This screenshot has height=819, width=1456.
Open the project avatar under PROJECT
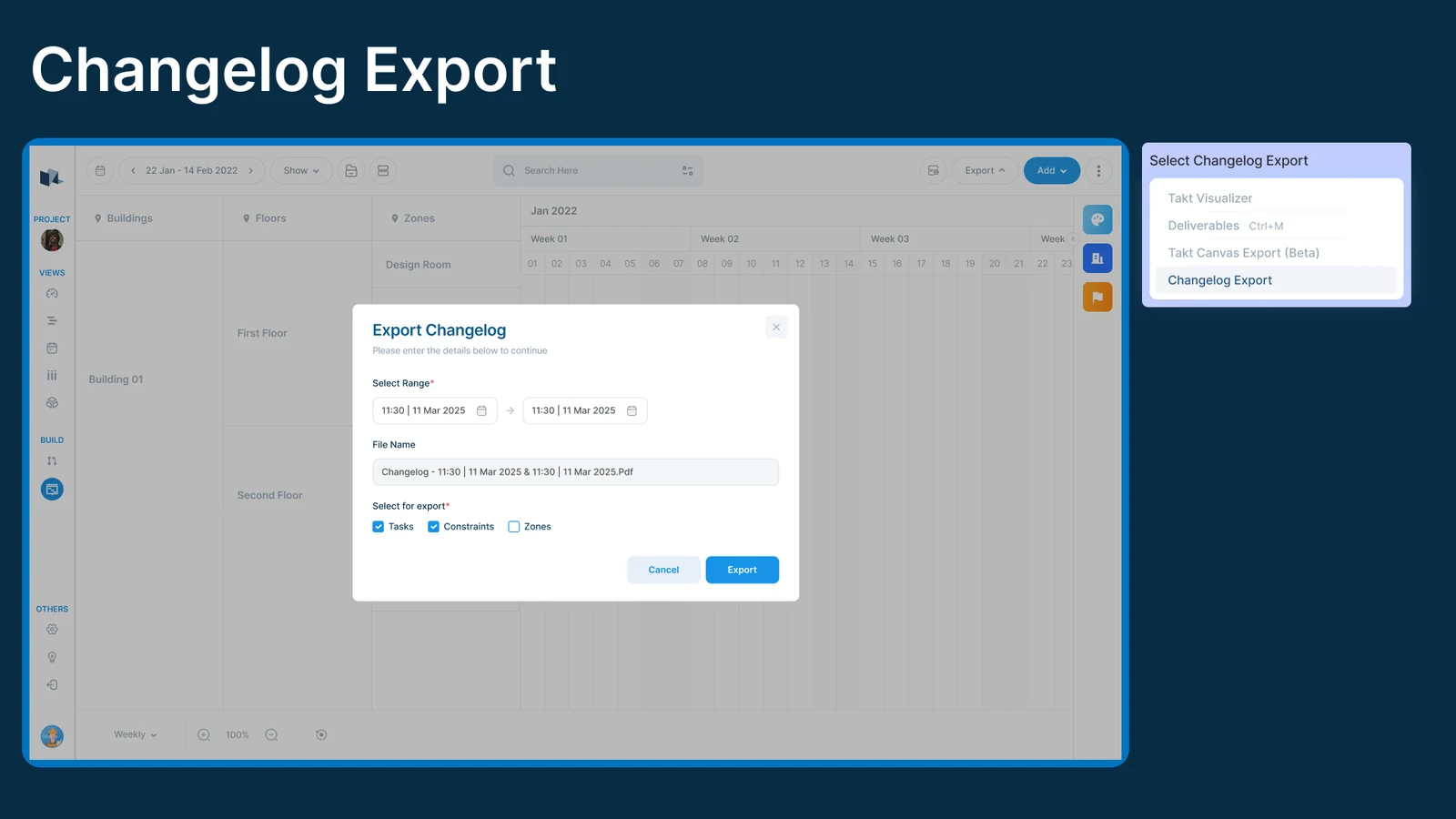(52, 240)
